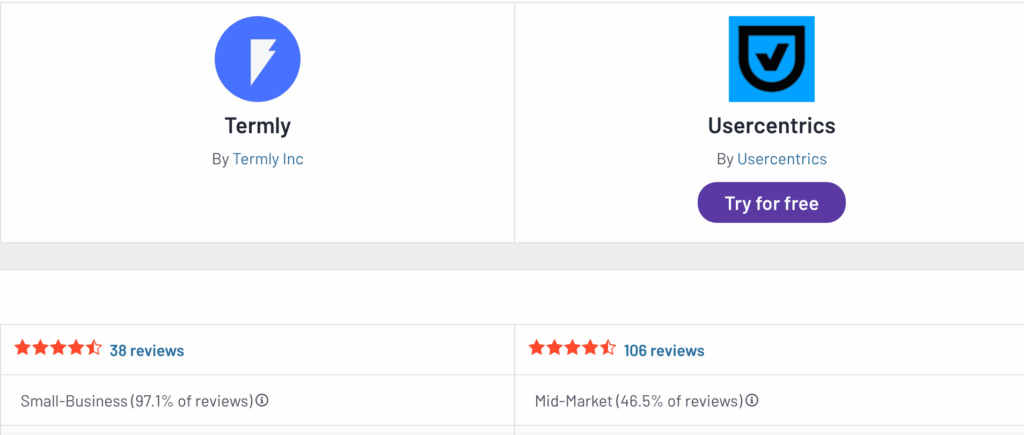Click the Usercentrics product name heading
Viewport: 1024px width, 435px height.
click(x=771, y=125)
